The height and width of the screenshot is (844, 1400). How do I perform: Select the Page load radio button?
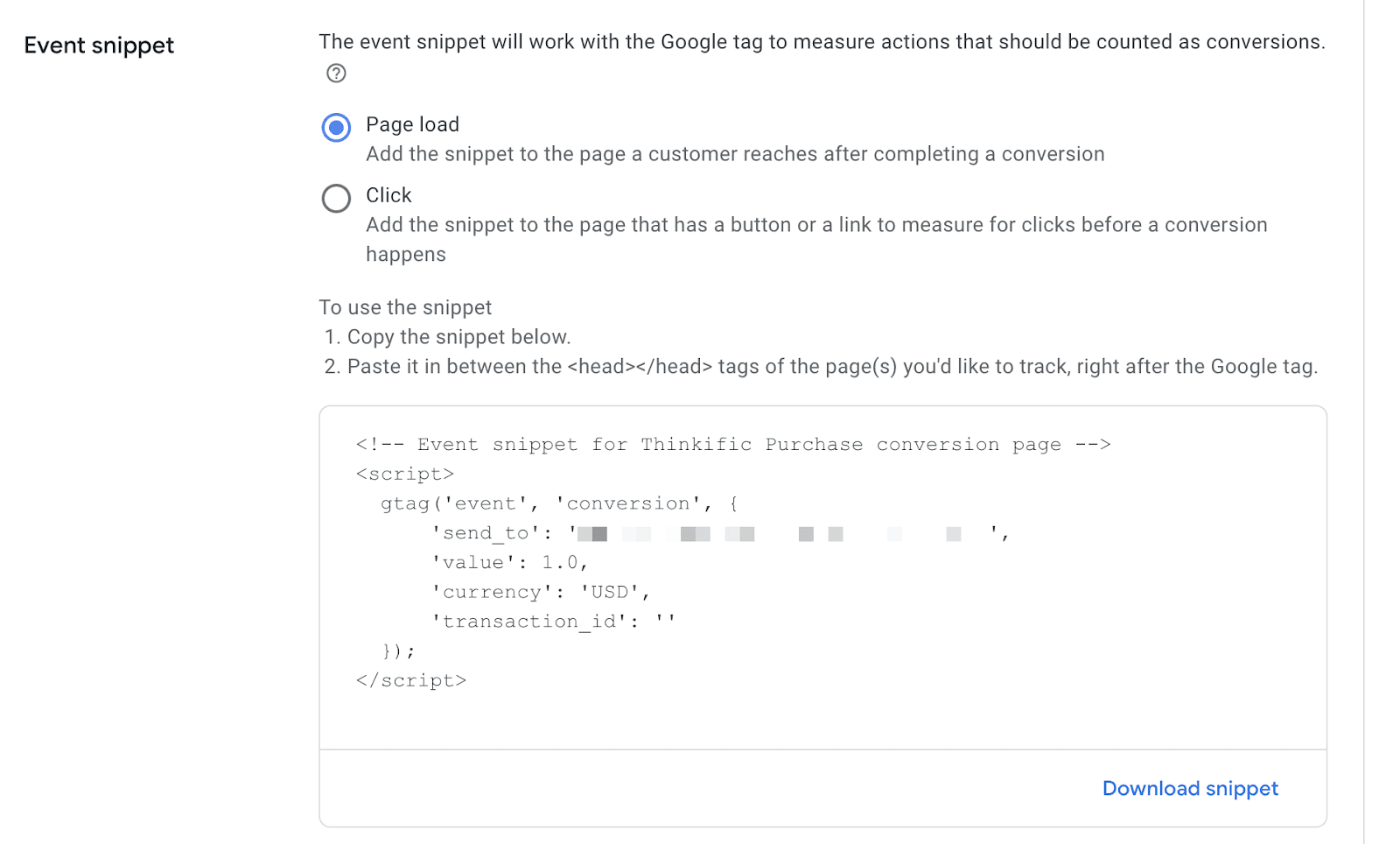[336, 128]
